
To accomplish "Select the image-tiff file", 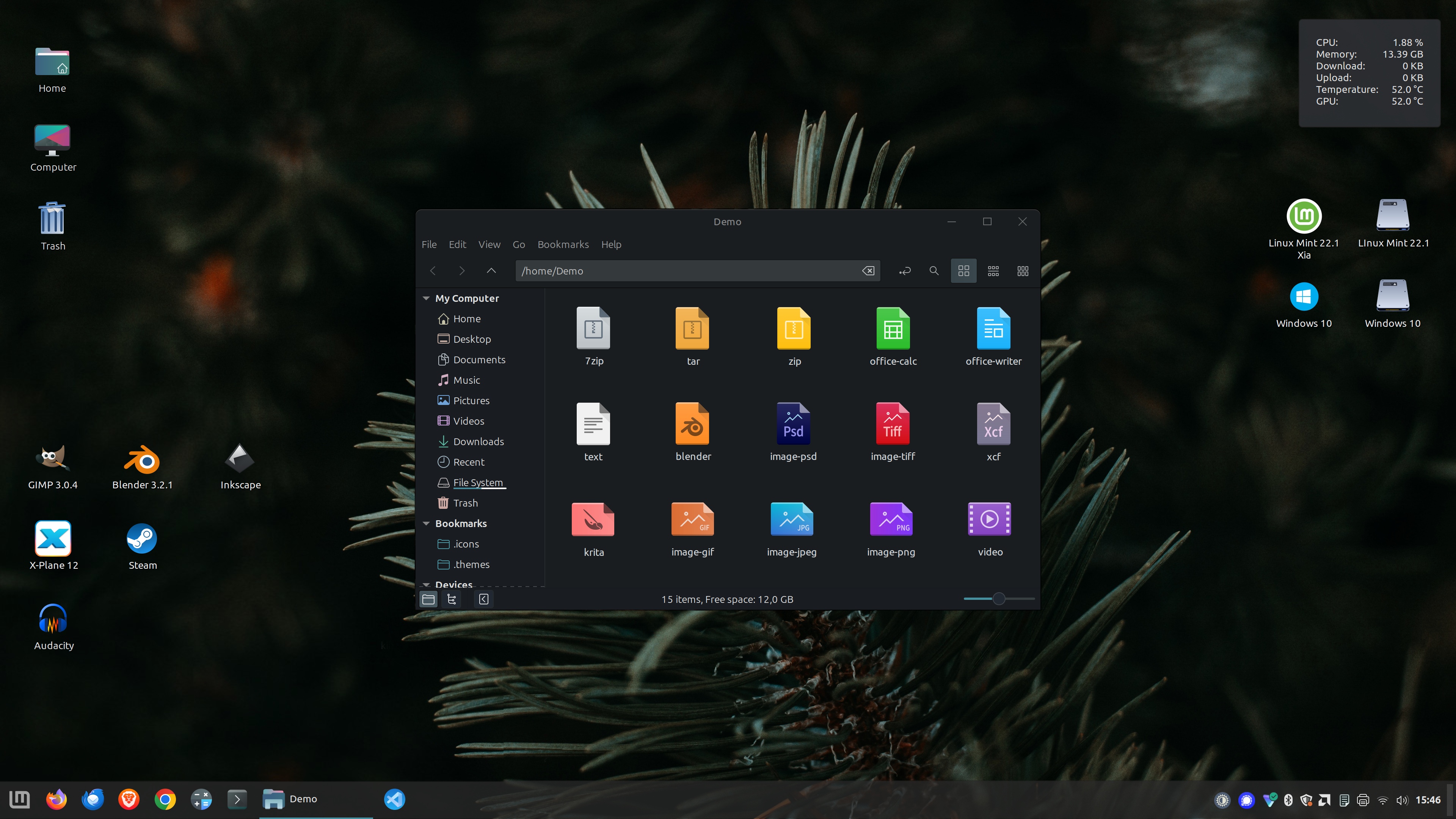I will [893, 432].
